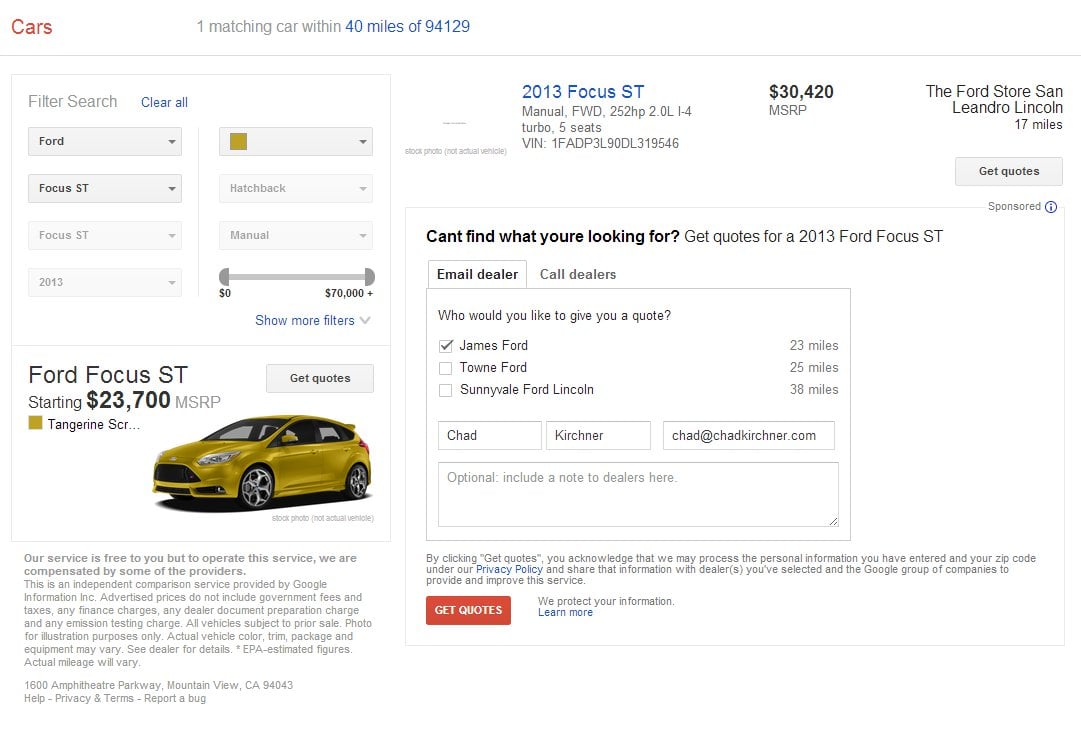This screenshot has height=731, width=1081.
Task: Click the stock photo thumbnail of listing
Action: click(x=455, y=124)
